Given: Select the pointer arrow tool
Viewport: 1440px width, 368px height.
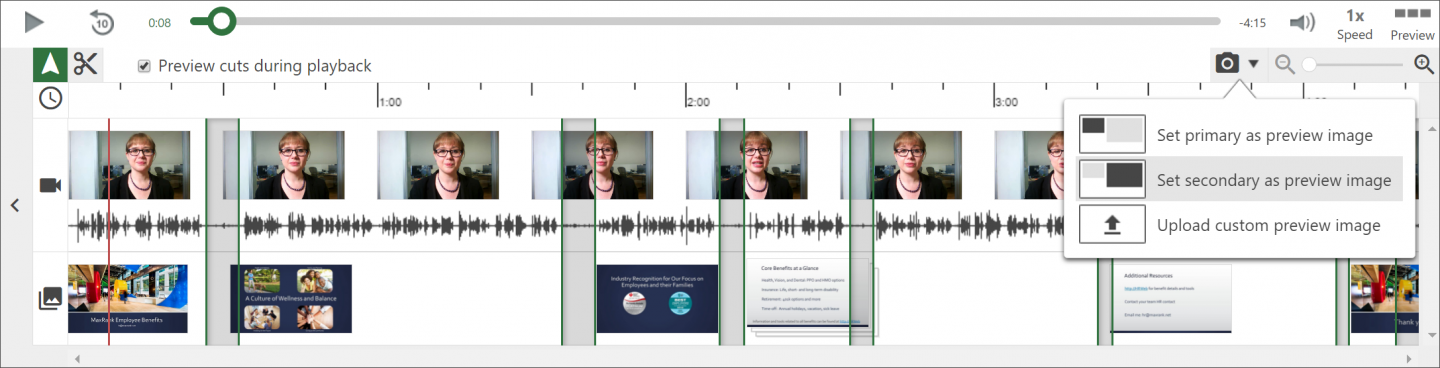Looking at the screenshot, I should (50, 65).
